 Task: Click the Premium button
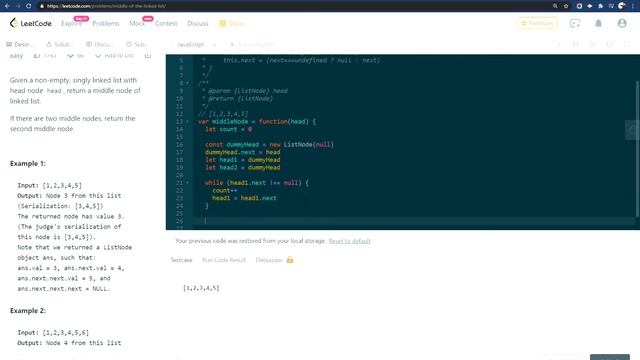pos(537,23)
